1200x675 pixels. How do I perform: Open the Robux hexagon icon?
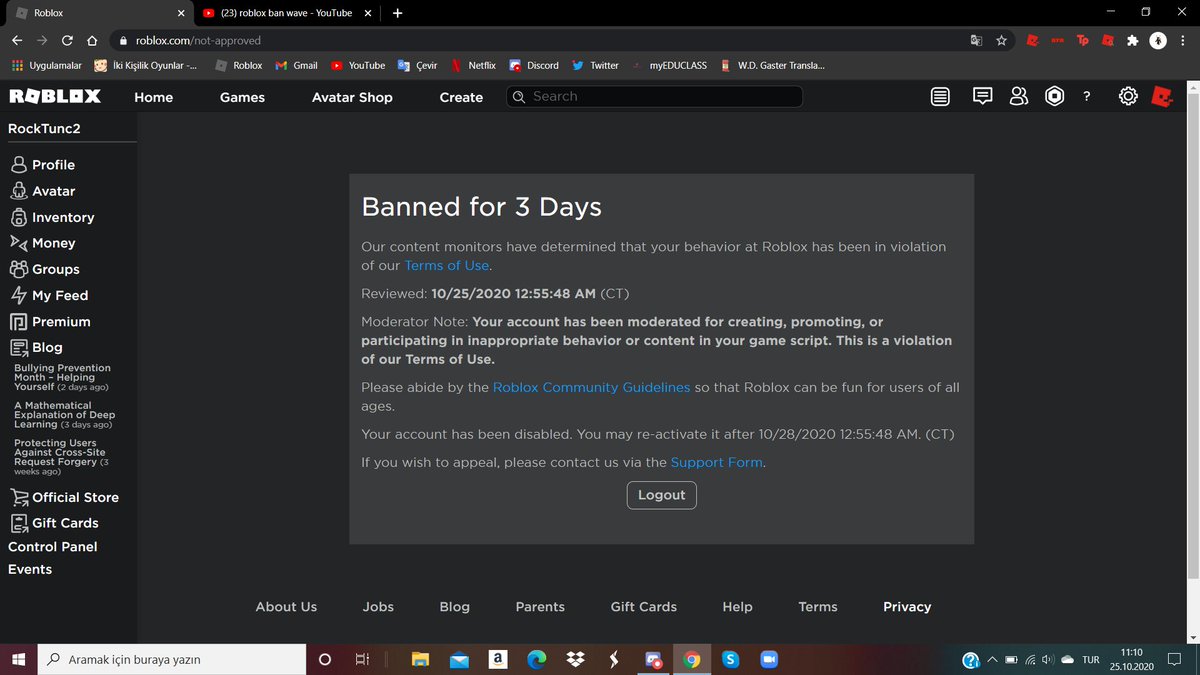click(x=1054, y=97)
